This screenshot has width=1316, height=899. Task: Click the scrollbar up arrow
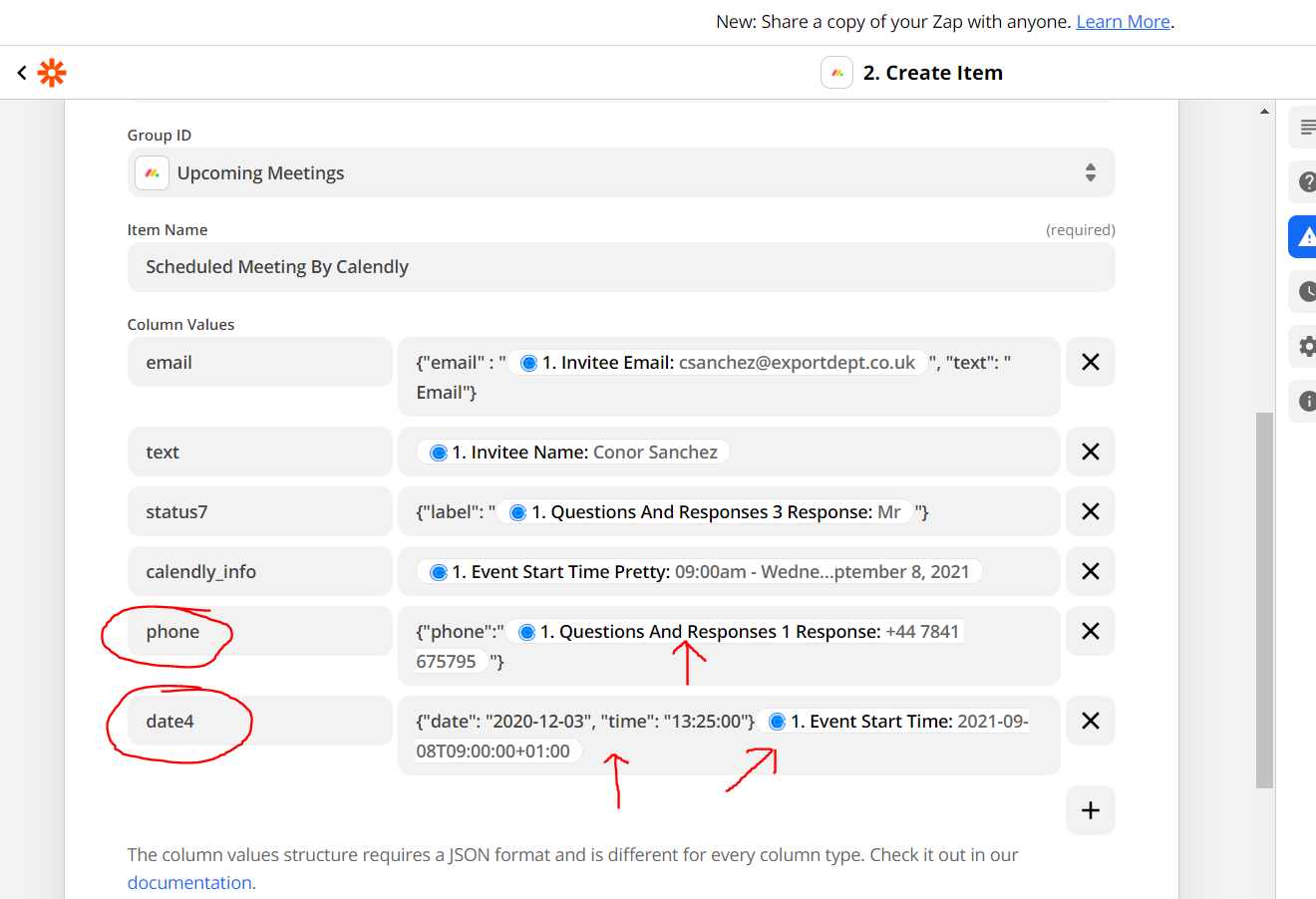tap(1264, 112)
